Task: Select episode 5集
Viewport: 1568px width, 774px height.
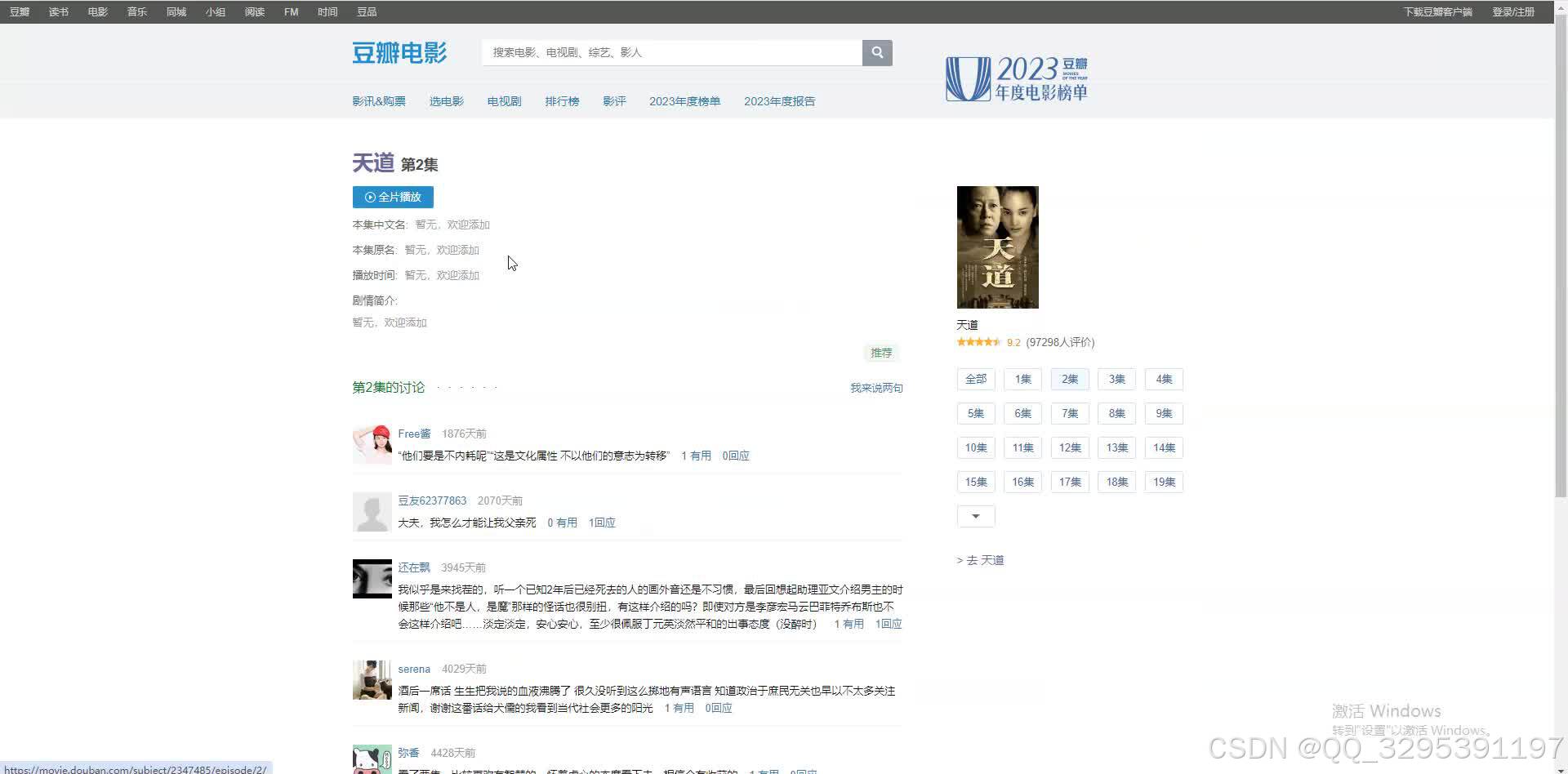Action: coord(976,413)
